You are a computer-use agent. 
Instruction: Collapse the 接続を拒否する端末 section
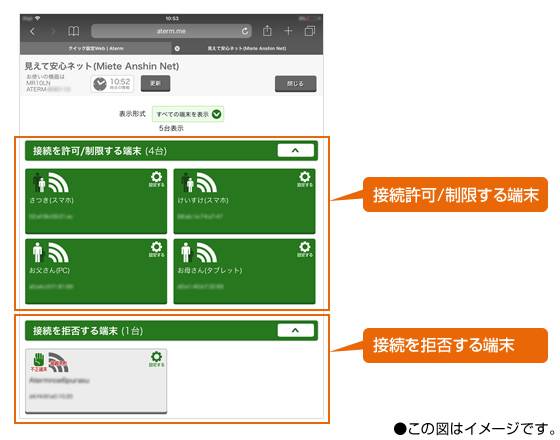[296, 330]
